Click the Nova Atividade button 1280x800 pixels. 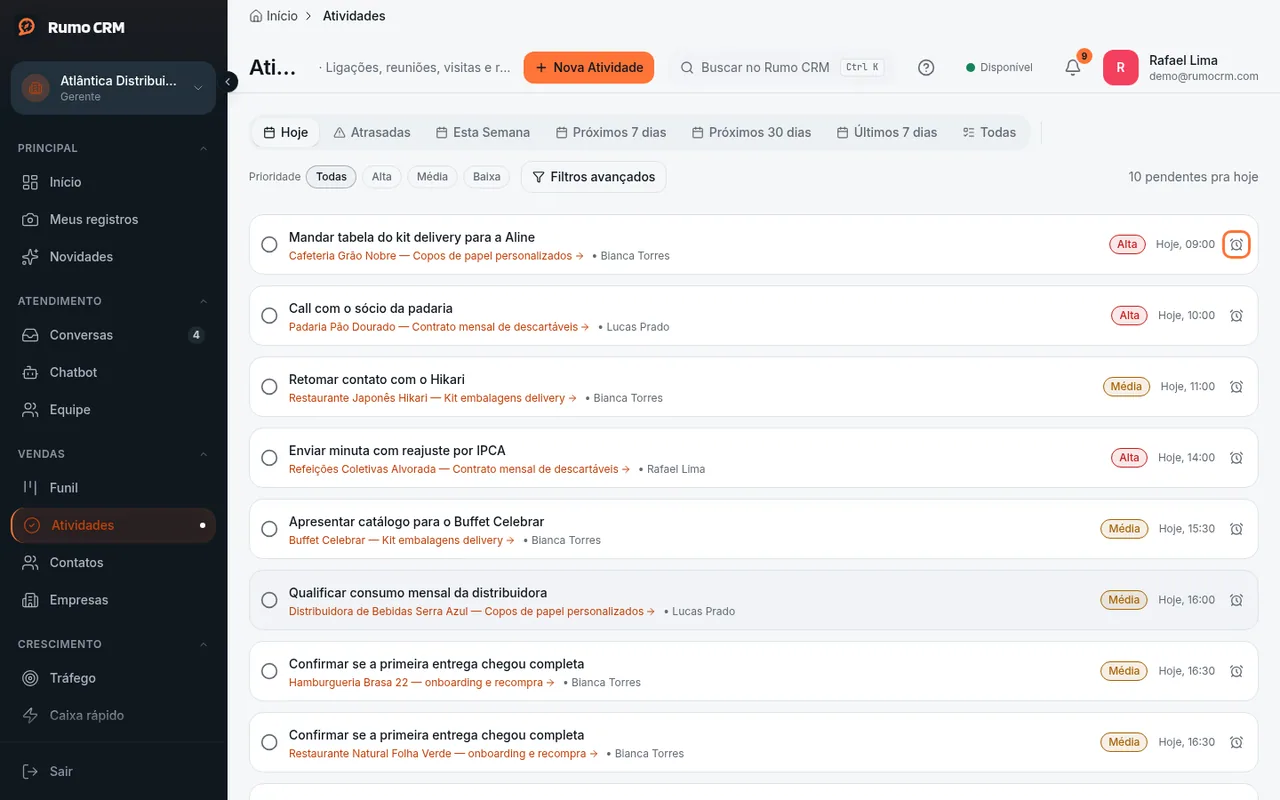[589, 68]
